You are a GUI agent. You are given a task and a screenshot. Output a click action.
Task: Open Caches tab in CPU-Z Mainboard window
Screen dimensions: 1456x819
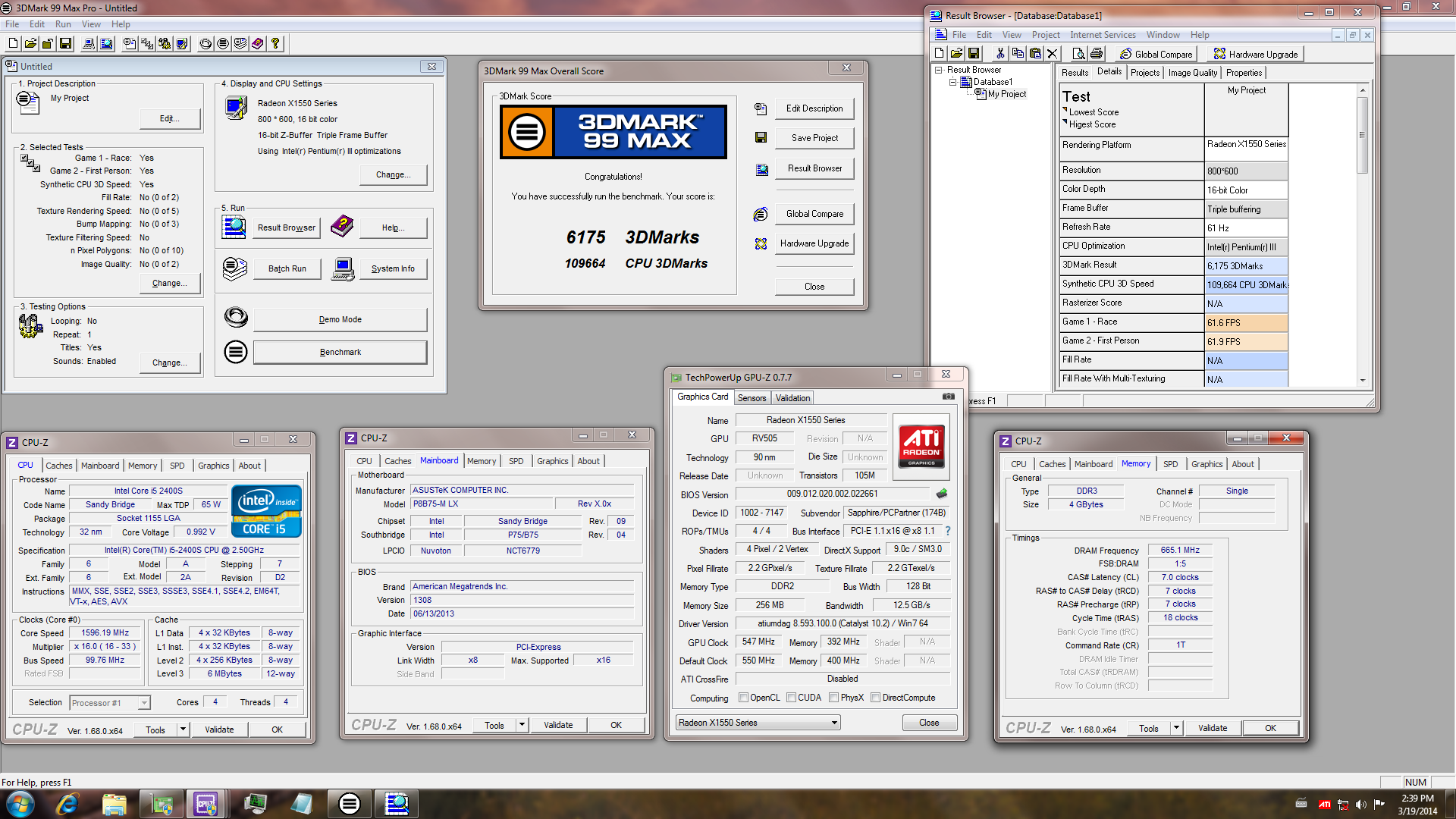click(397, 461)
